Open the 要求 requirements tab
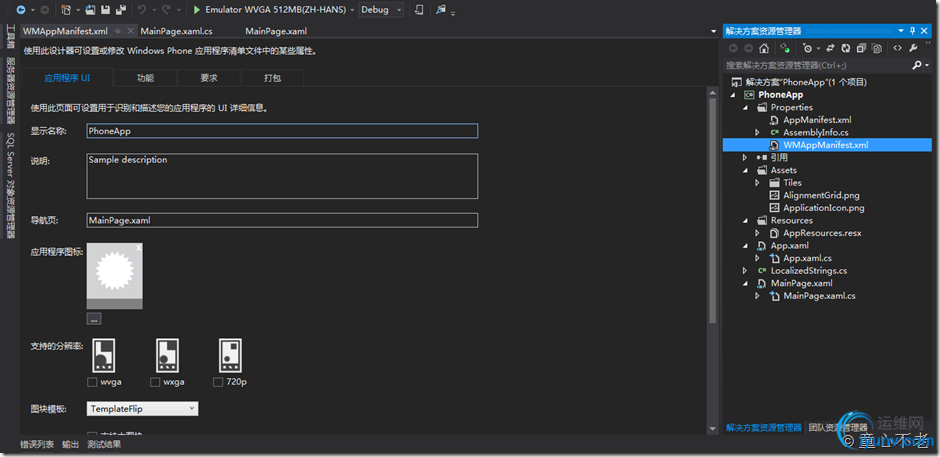Viewport: 940px width, 457px height. [x=209, y=78]
